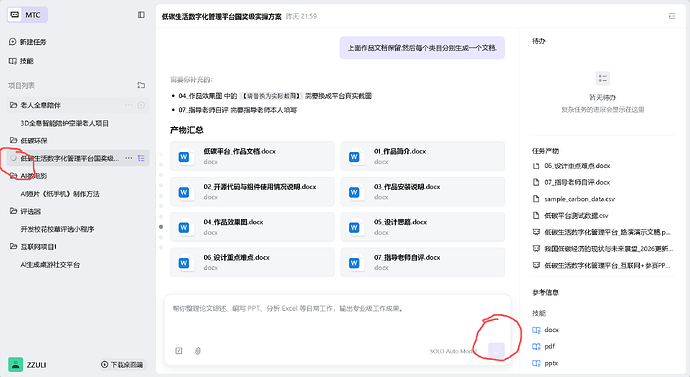The image size is (690, 377).
Task: Start a new task via 新建任务
Action: tap(27, 42)
